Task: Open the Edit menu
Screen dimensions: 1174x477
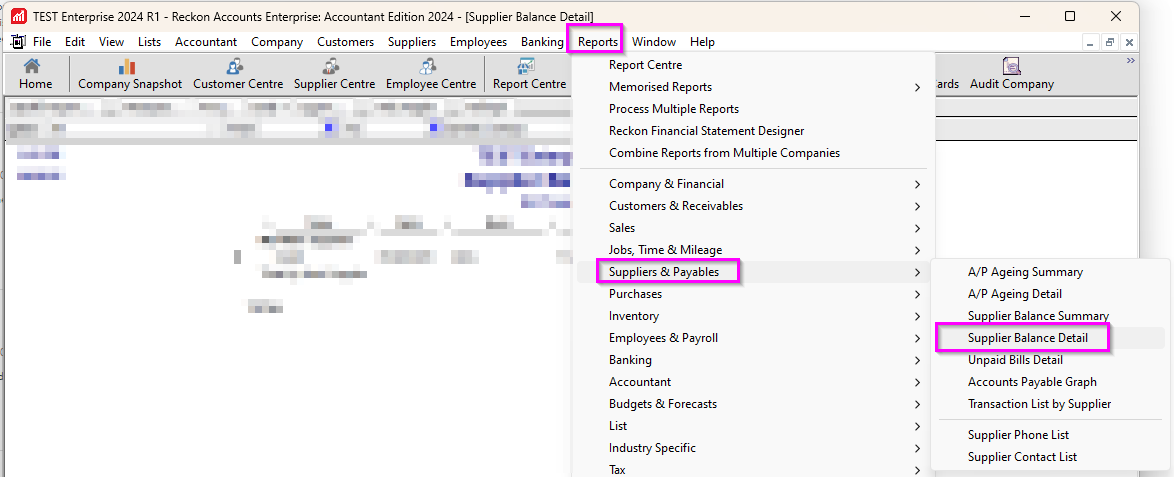Action: [x=75, y=42]
